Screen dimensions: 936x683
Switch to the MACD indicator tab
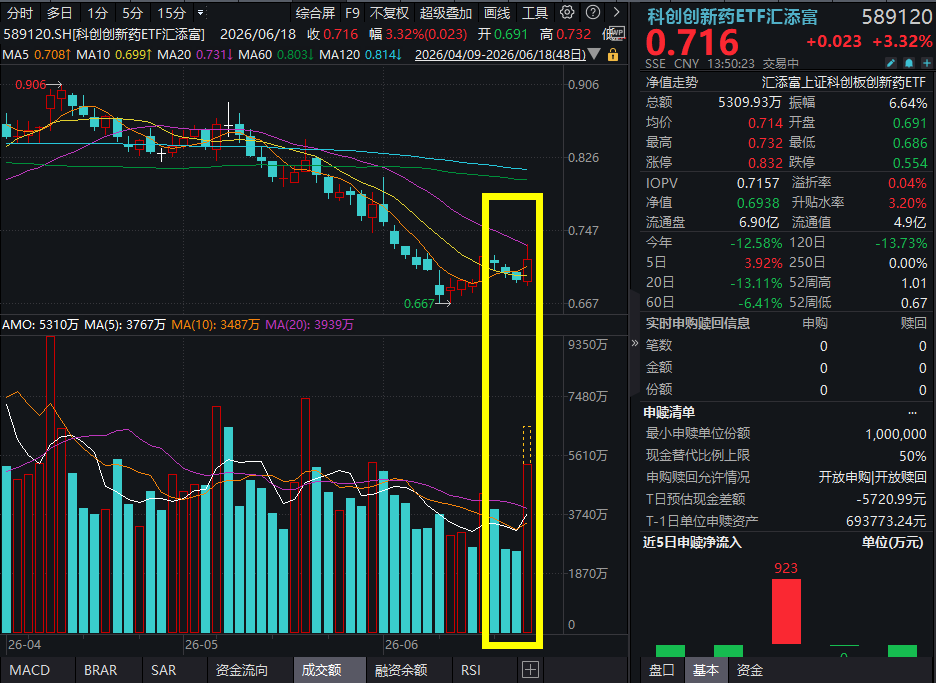coord(30,670)
